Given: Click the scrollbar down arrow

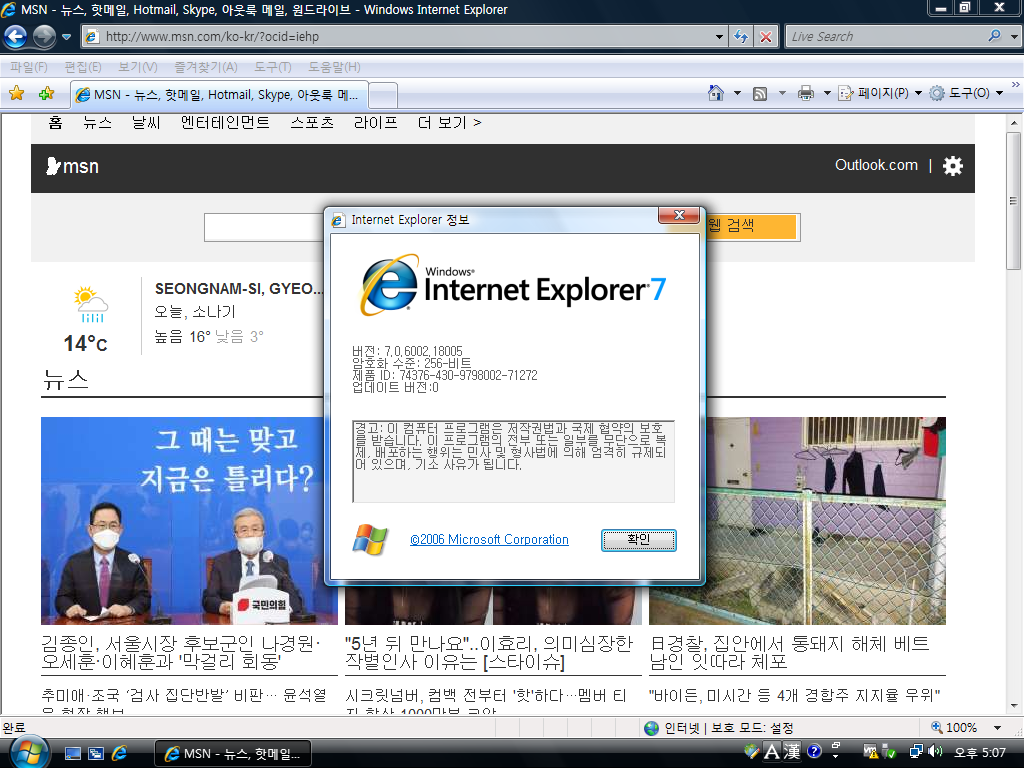Looking at the screenshot, I should pyautogui.click(x=1013, y=706).
